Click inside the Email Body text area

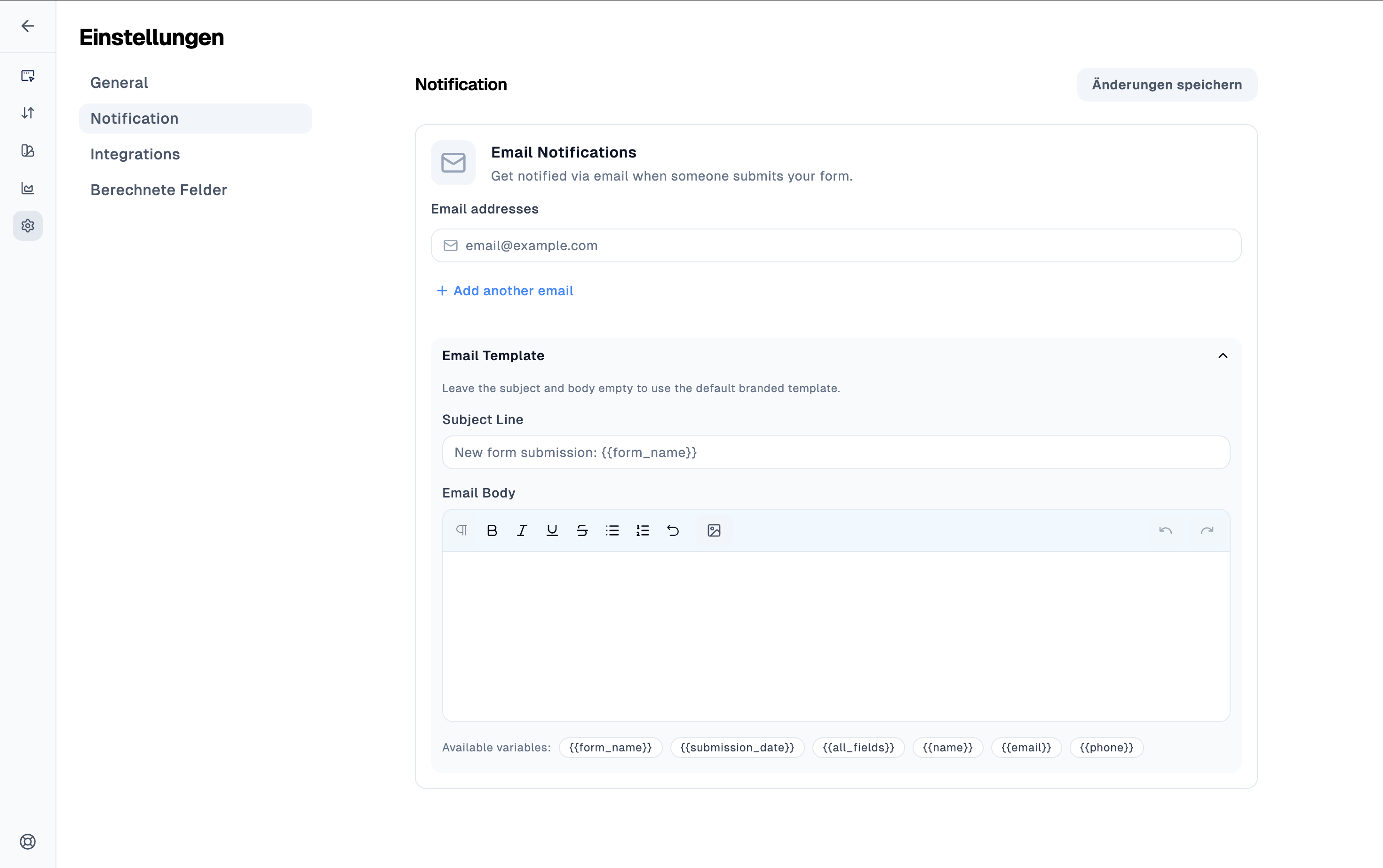(836, 636)
